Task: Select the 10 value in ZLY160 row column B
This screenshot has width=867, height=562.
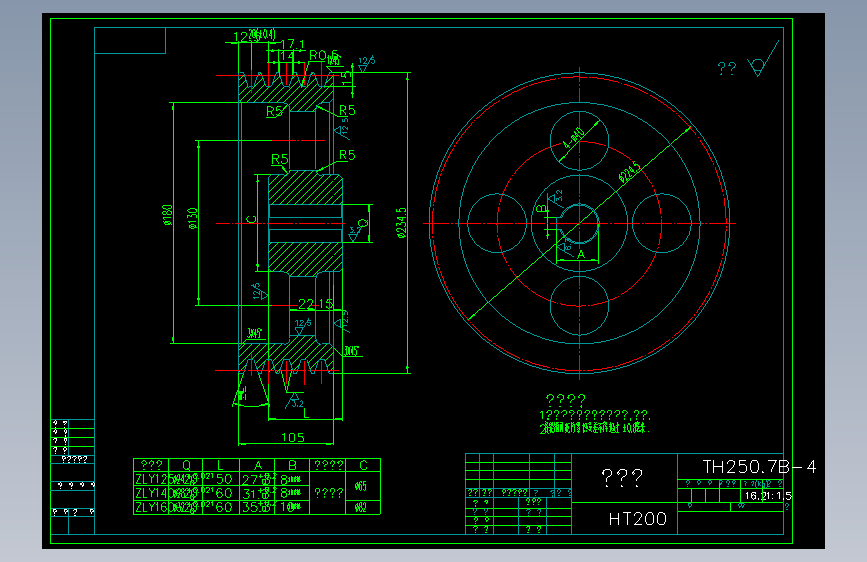Action: [x=288, y=507]
